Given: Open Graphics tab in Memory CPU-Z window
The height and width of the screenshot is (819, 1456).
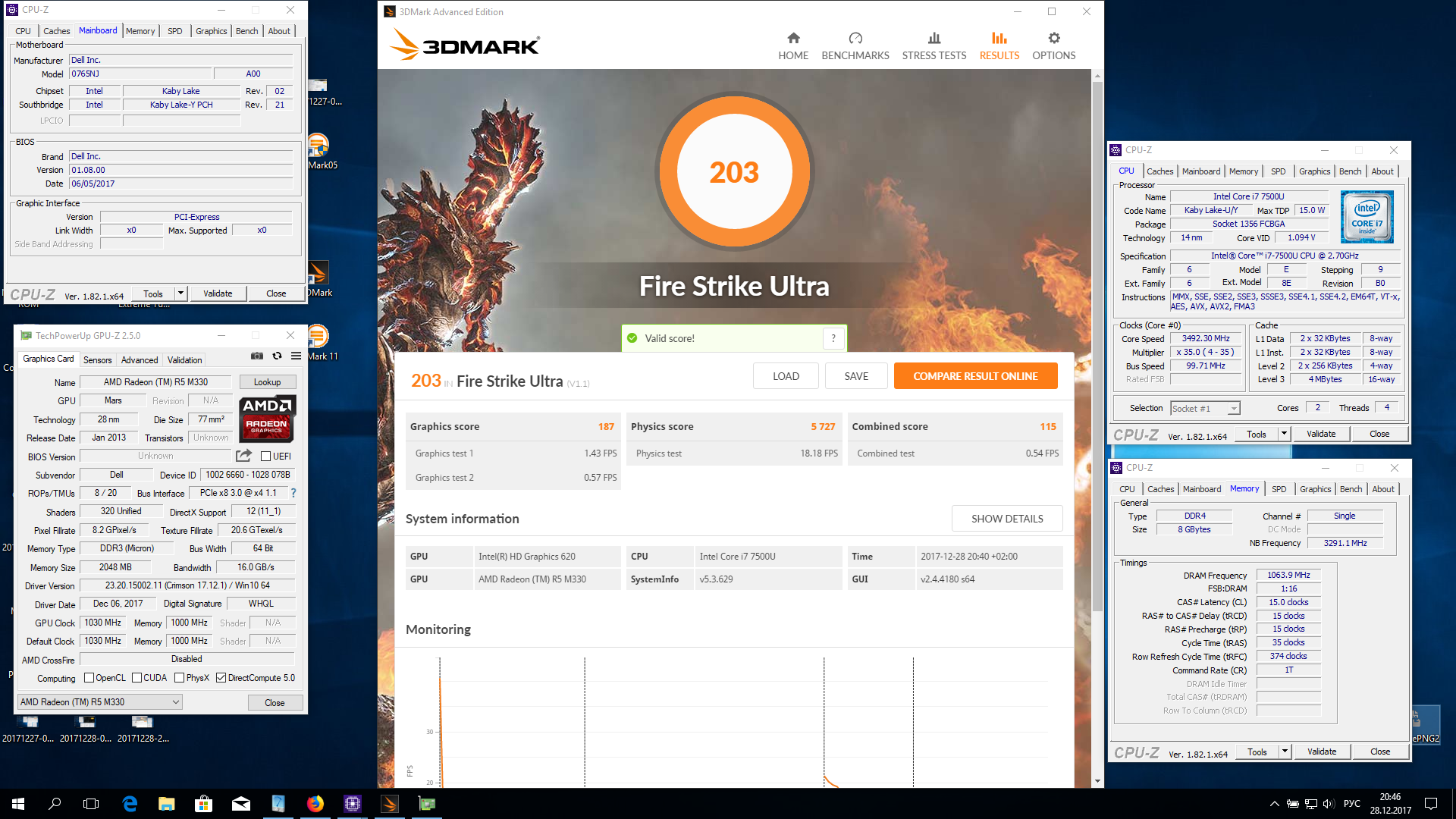Looking at the screenshot, I should 1315,489.
